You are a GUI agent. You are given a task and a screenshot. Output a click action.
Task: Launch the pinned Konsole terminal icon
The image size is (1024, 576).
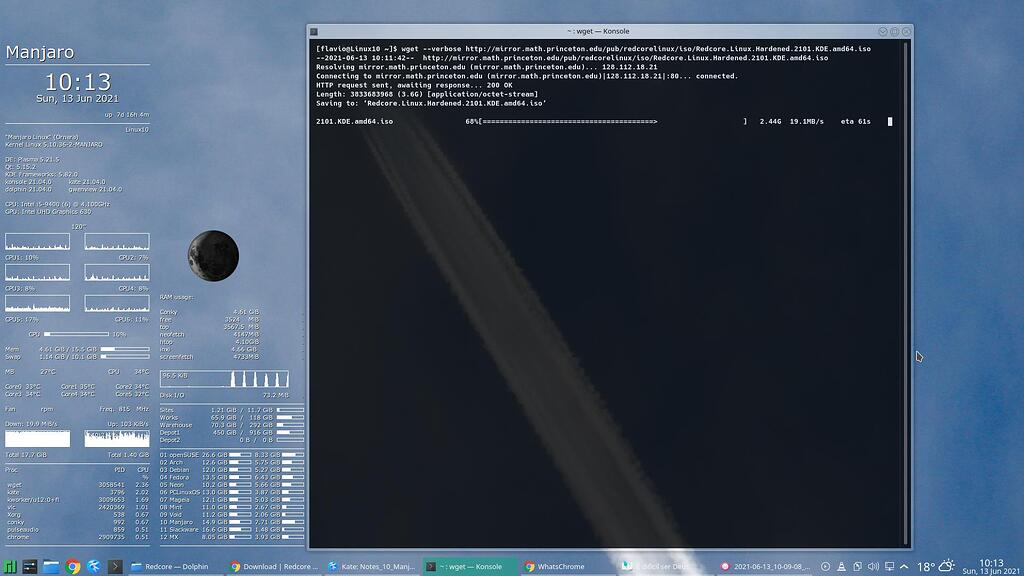click(x=115, y=566)
